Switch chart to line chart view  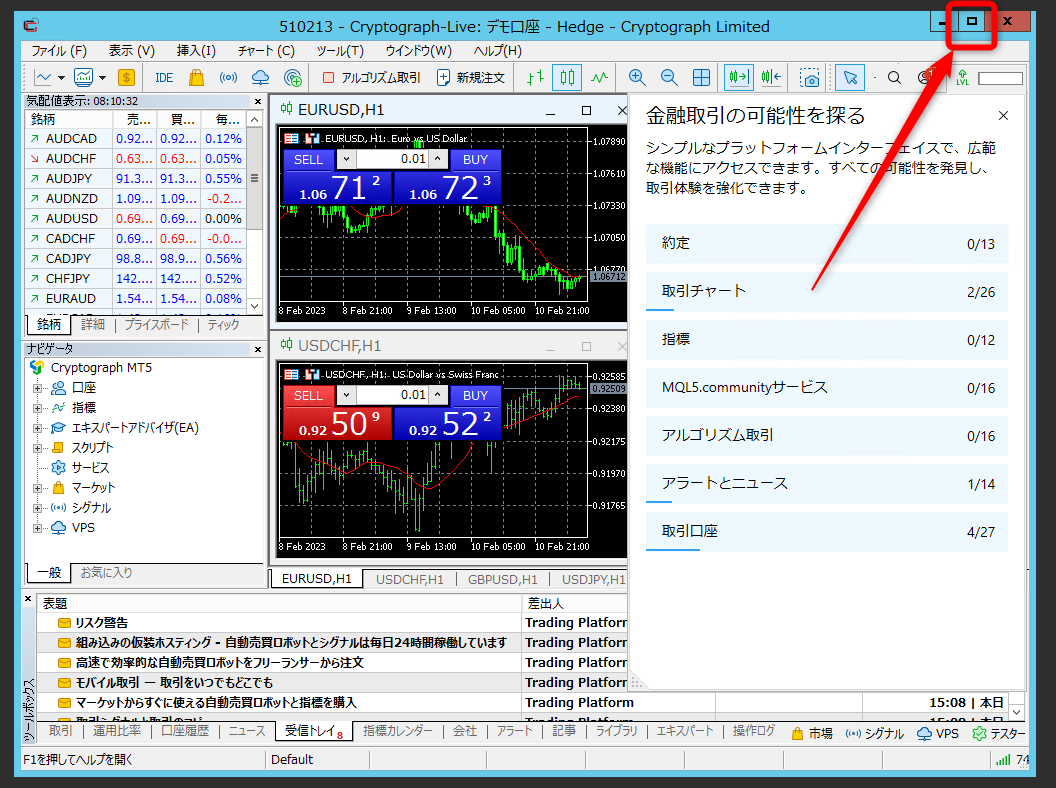coord(599,77)
